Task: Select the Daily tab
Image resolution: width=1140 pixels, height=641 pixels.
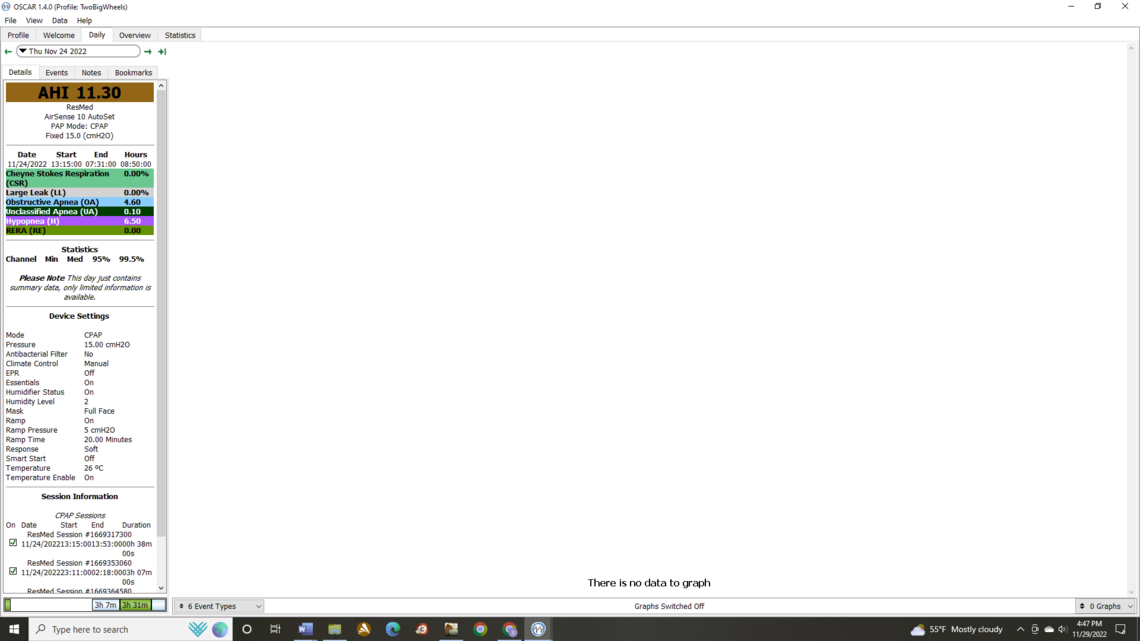Action: 97,35
